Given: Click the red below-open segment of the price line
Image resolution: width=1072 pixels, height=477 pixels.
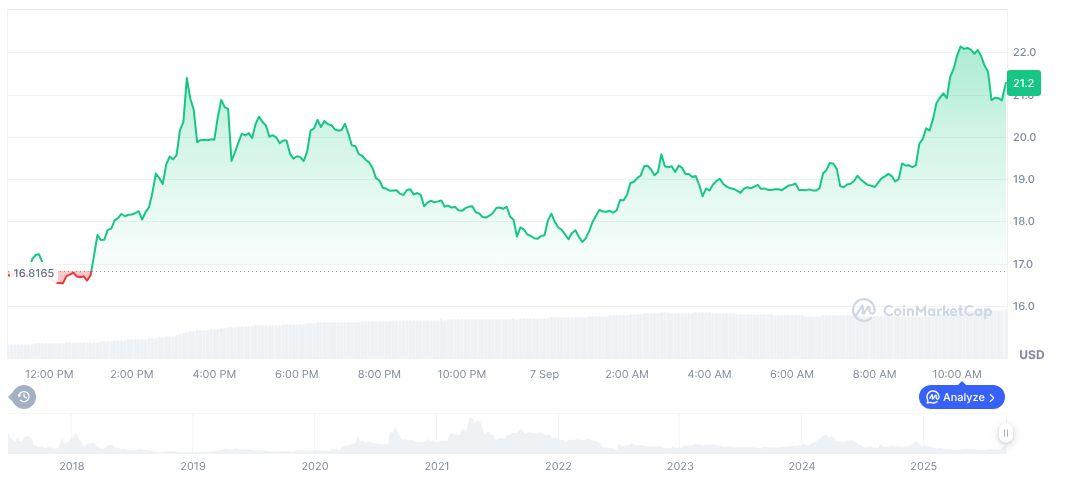Looking at the screenshot, I should point(73,275).
